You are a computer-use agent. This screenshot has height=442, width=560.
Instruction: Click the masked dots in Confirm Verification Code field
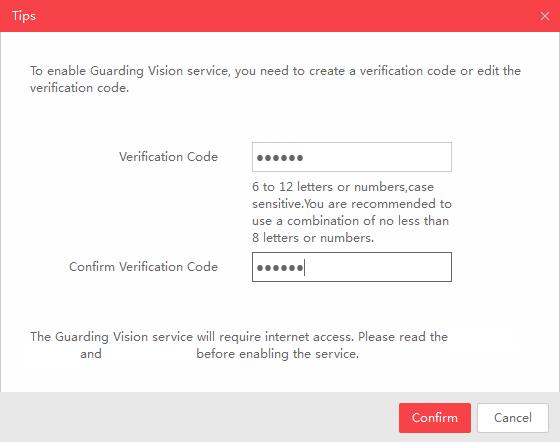(280, 267)
